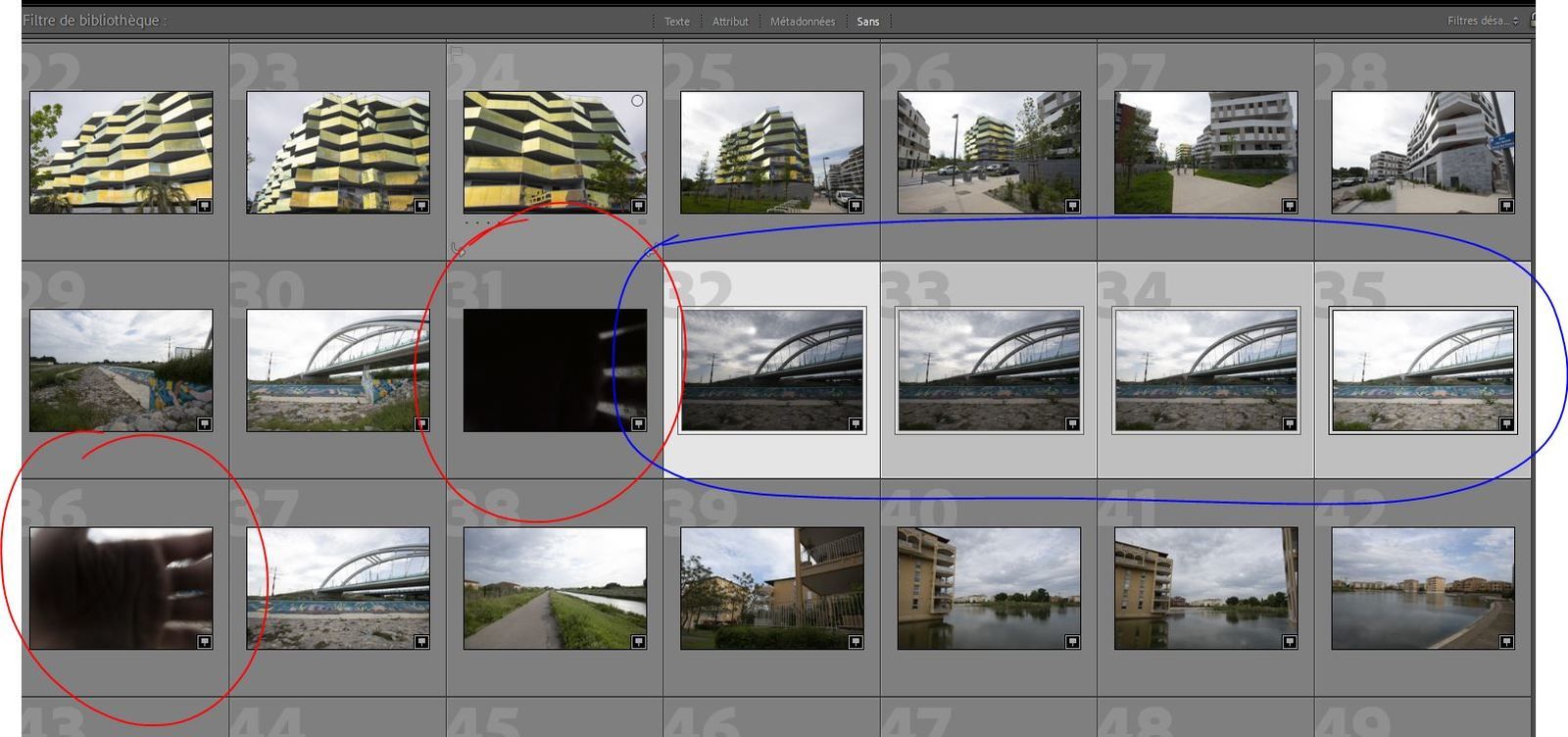Select white building thumbnail 28
Image resolution: width=1568 pixels, height=737 pixels.
pyautogui.click(x=1423, y=153)
